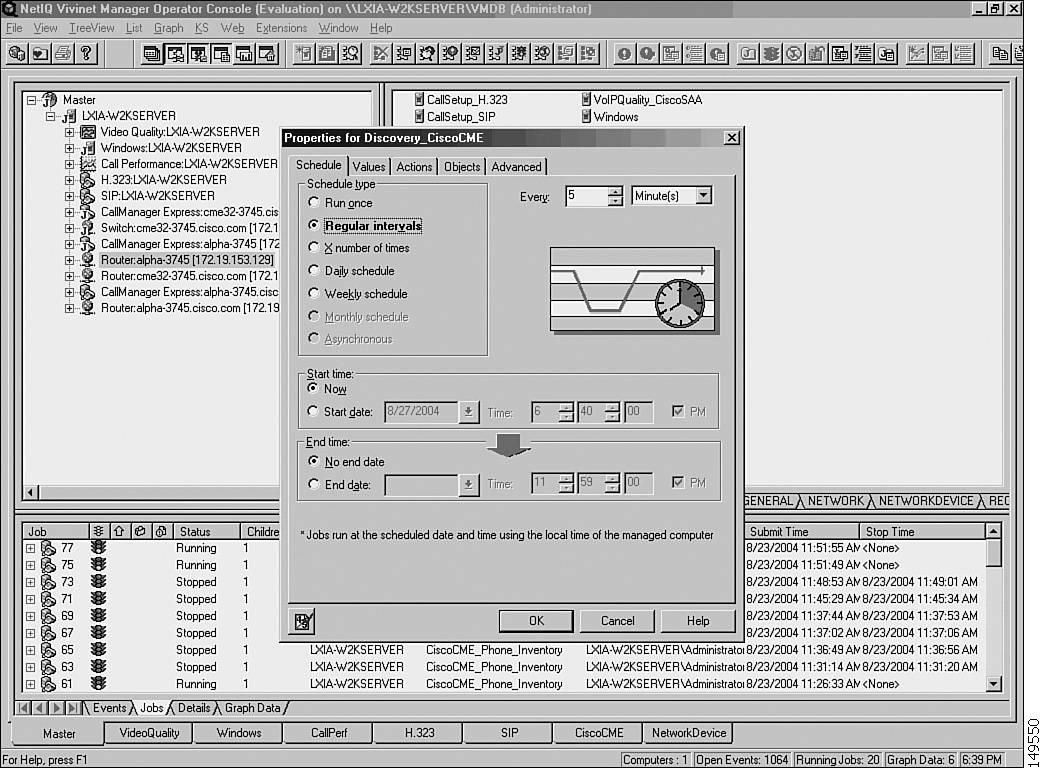The height and width of the screenshot is (768, 1041).
Task: Open the End date calendar dropdown
Action: (x=468, y=485)
